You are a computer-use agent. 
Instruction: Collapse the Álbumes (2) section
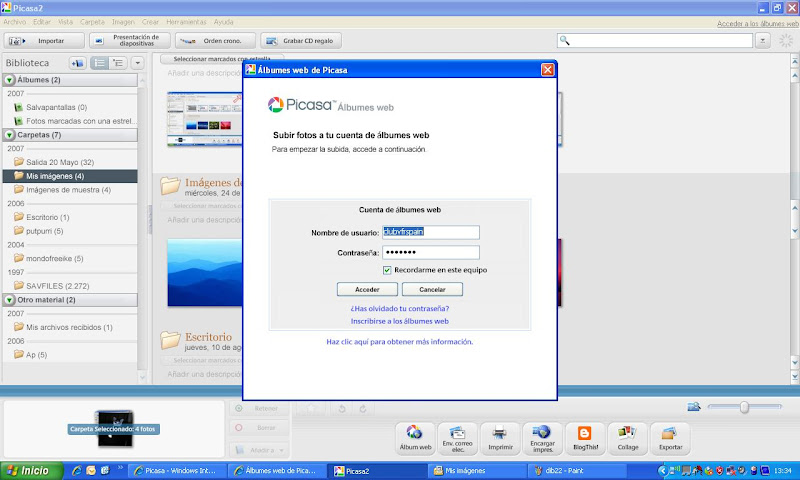tap(9, 80)
